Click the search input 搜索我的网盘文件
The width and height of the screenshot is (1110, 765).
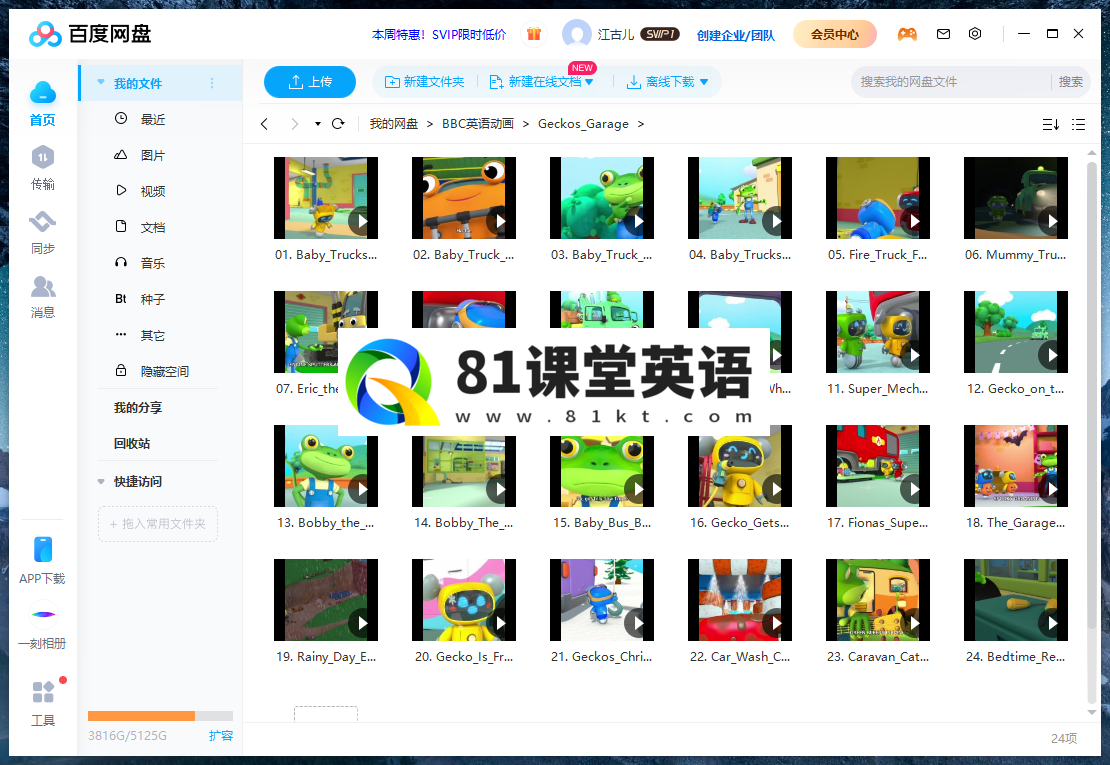[x=951, y=82]
